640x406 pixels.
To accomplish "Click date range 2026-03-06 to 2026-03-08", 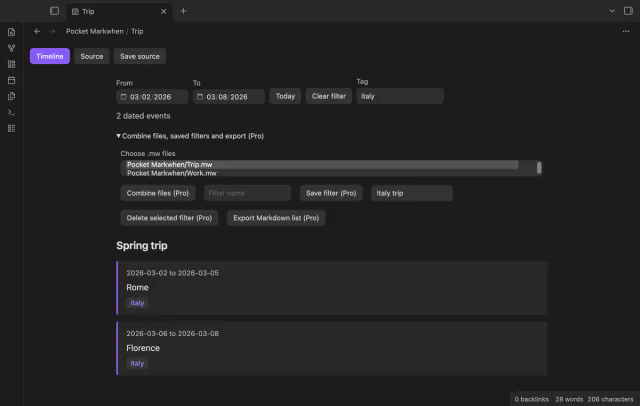I will click(x=172, y=333).
